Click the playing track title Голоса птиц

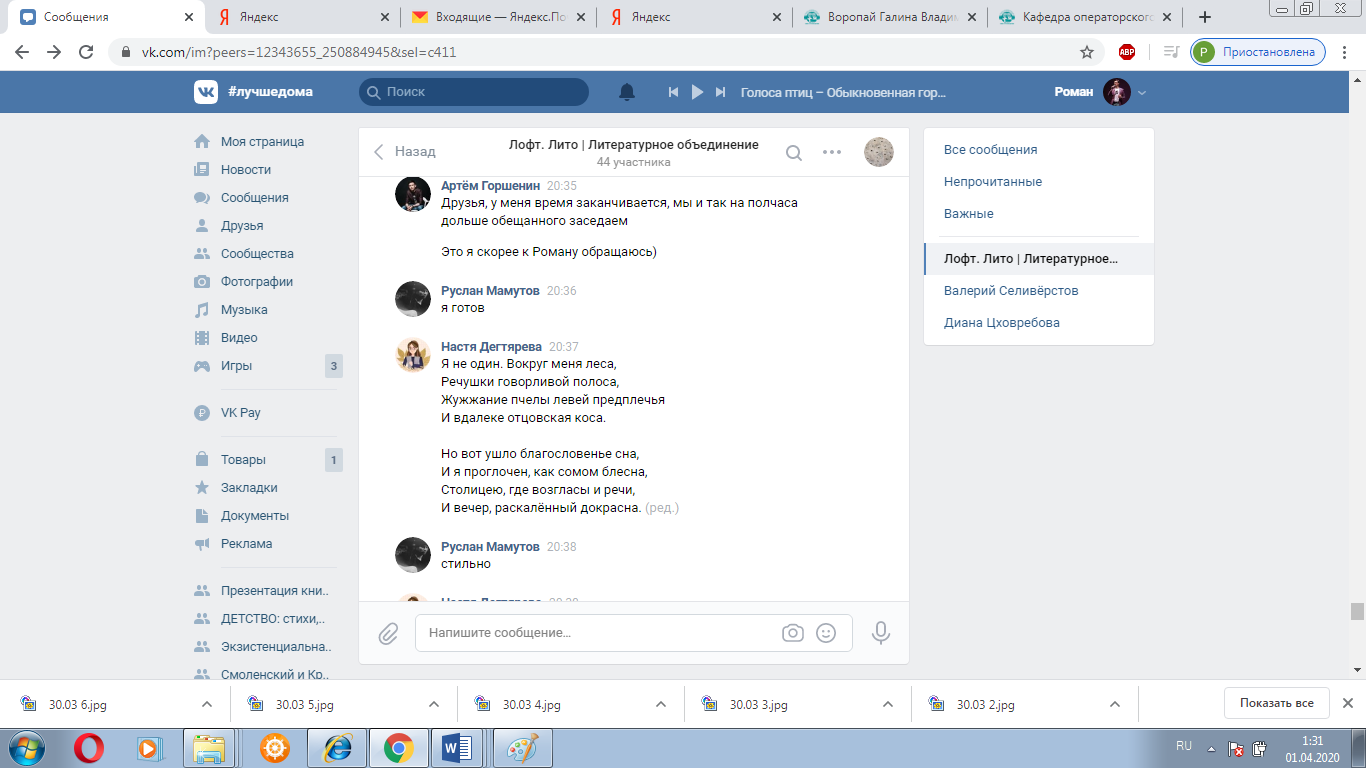[843, 92]
